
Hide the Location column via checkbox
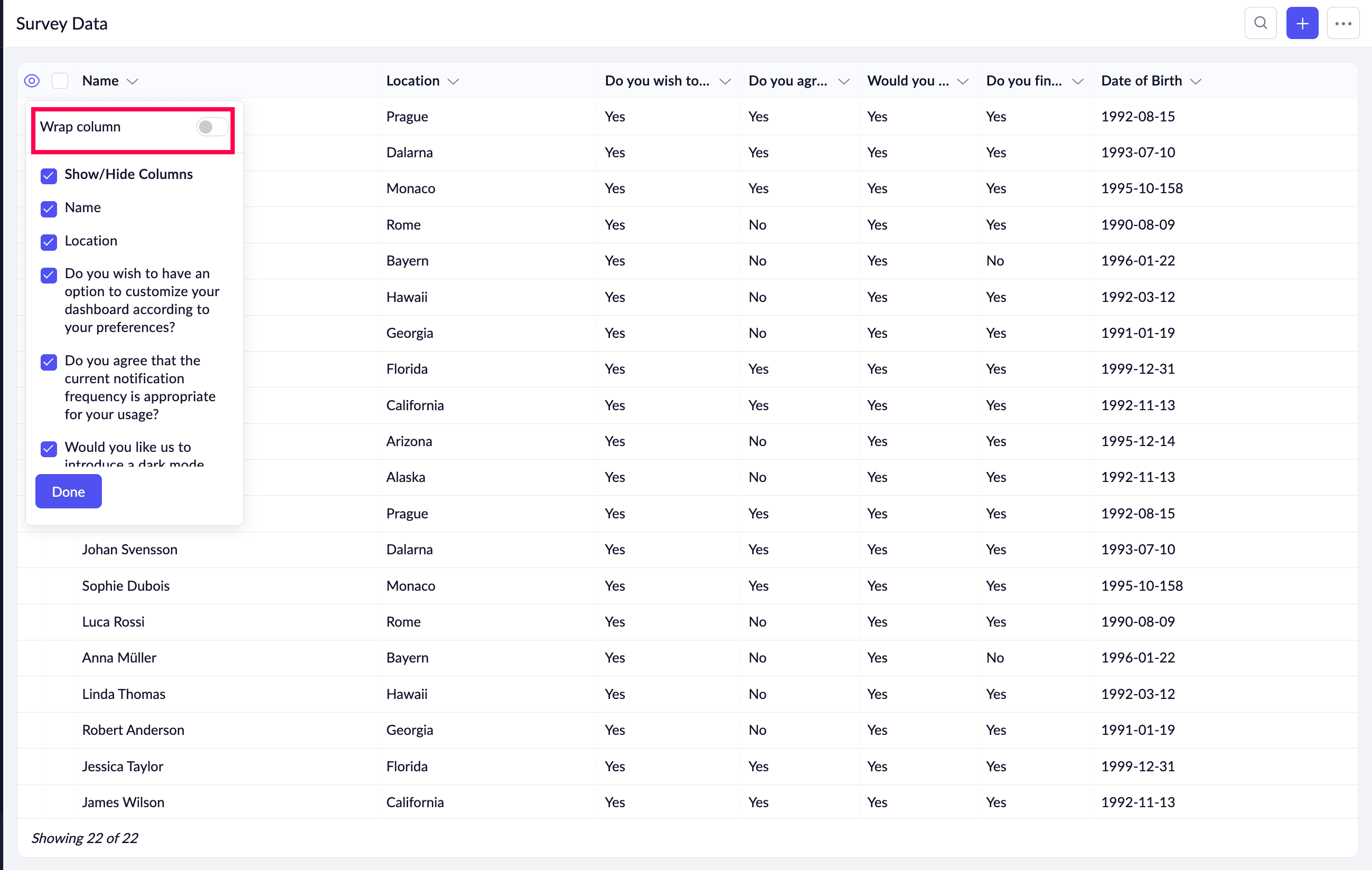coord(49,242)
